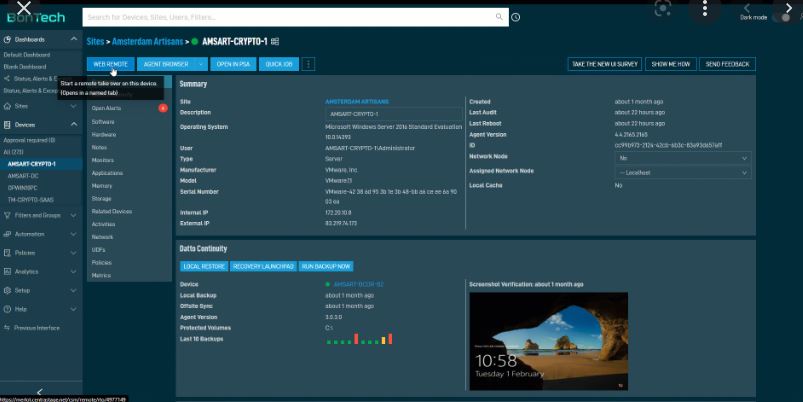803x402 pixels.
Task: Click the Description field in Summary
Action: coord(394,114)
